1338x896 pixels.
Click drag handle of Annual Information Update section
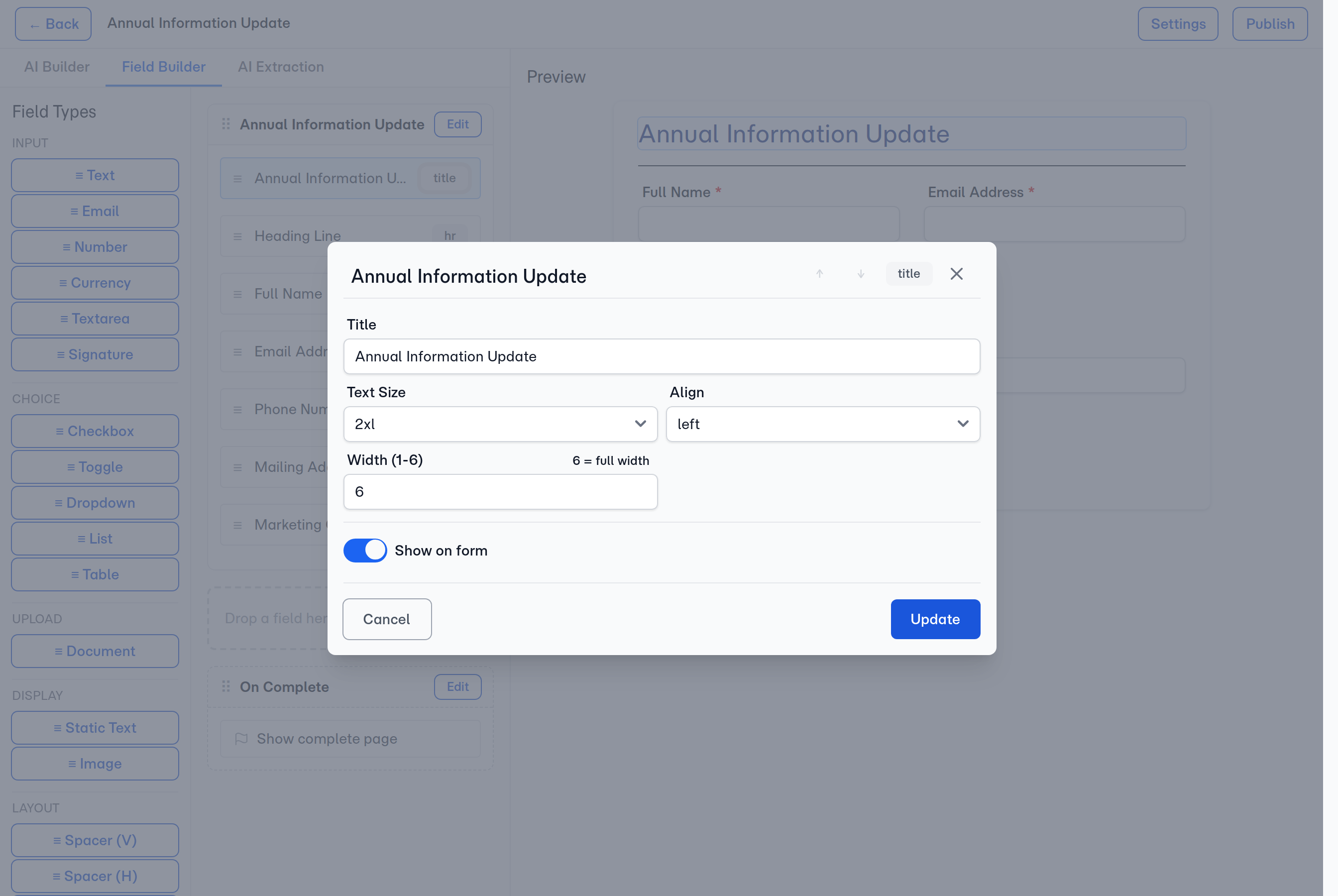225,124
